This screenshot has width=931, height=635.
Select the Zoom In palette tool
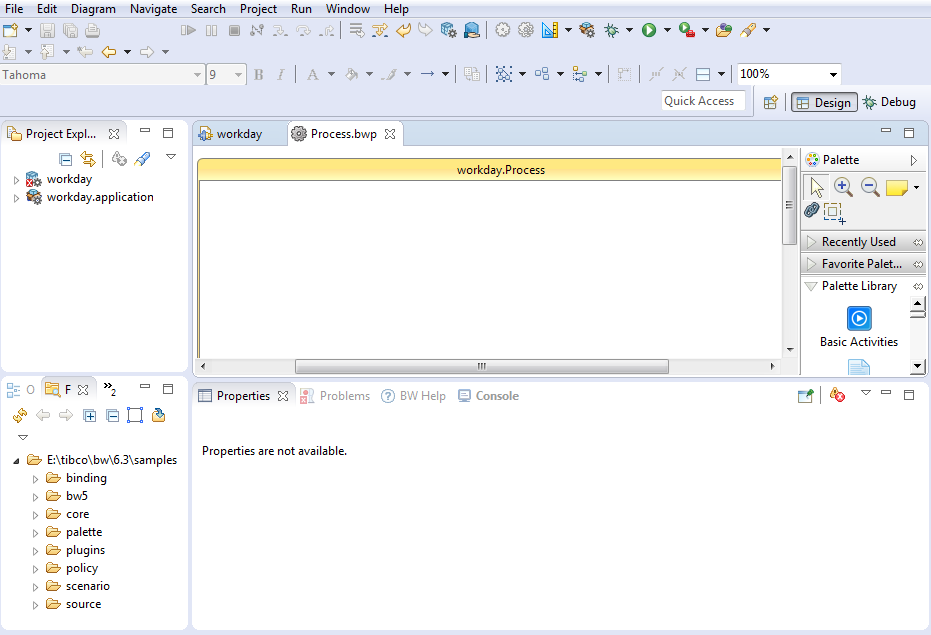point(843,186)
